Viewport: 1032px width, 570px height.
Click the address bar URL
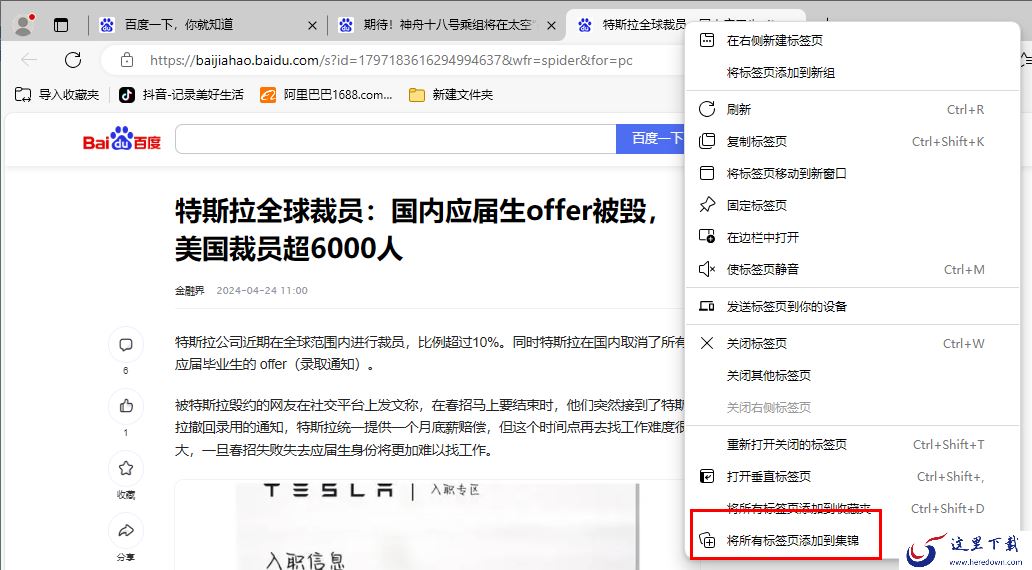[x=391, y=61]
